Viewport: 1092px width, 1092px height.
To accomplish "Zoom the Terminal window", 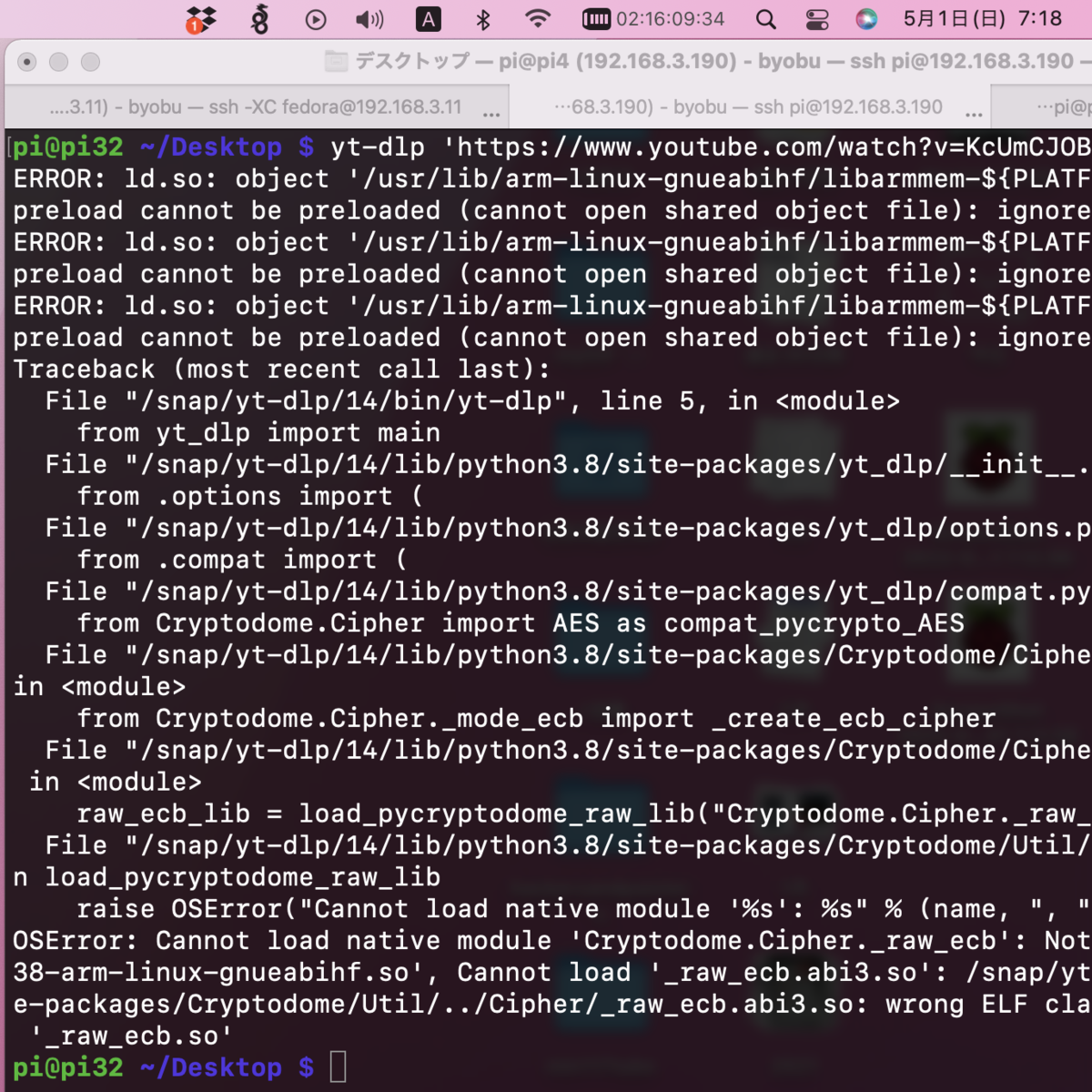I will tap(90, 62).
